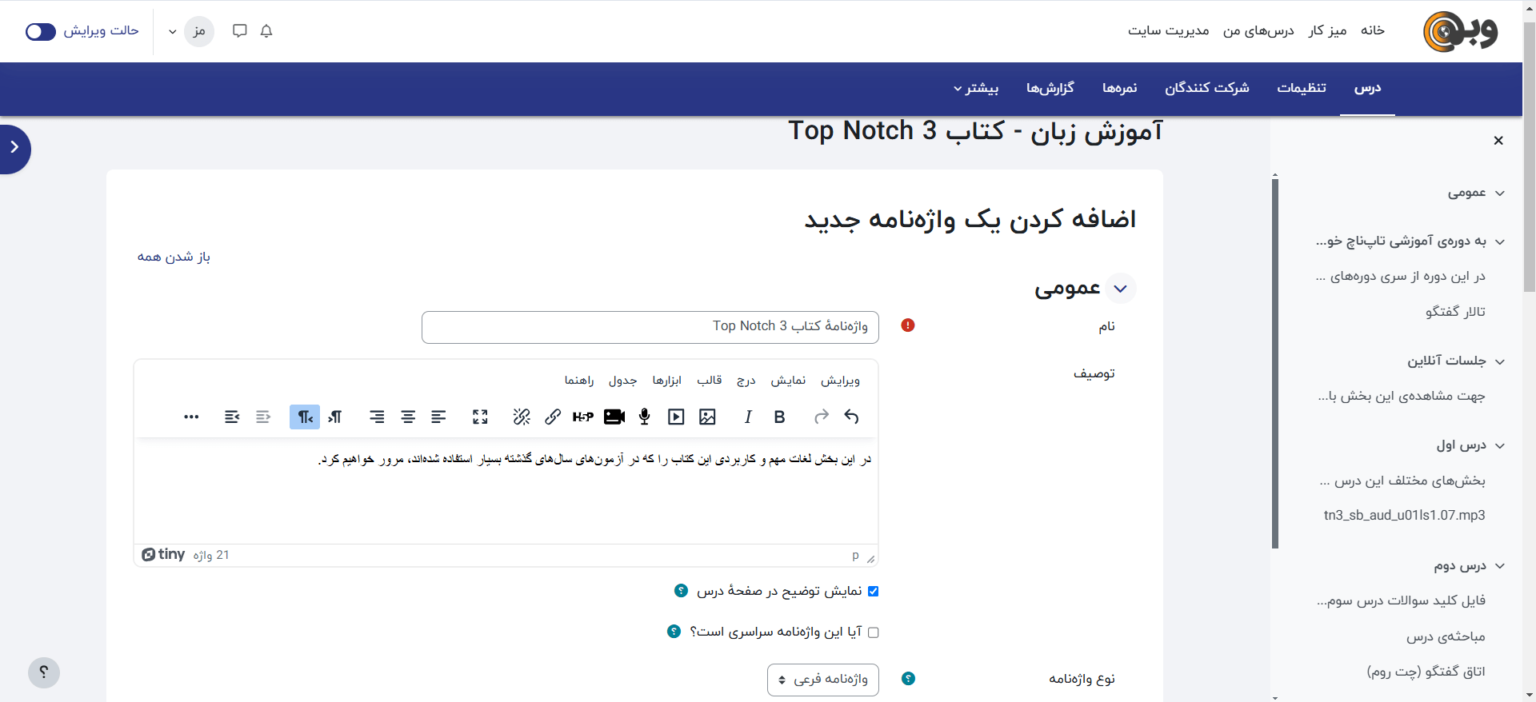Image resolution: width=1536 pixels, height=702 pixels.
Task: Click the insert link icon
Action: [x=552, y=417]
